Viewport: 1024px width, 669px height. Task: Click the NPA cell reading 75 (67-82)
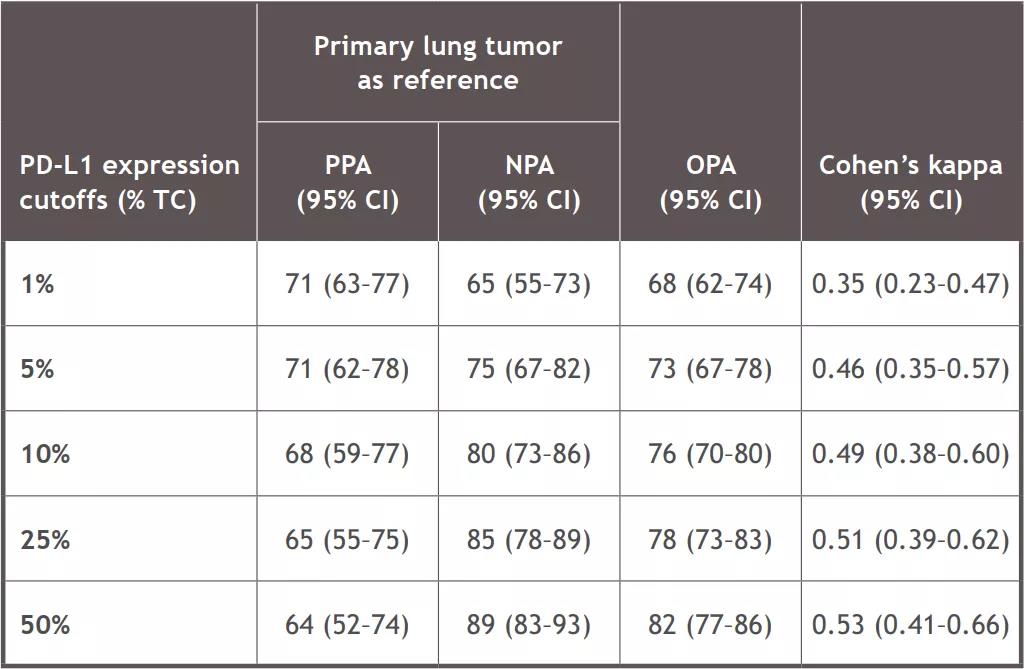click(x=529, y=369)
